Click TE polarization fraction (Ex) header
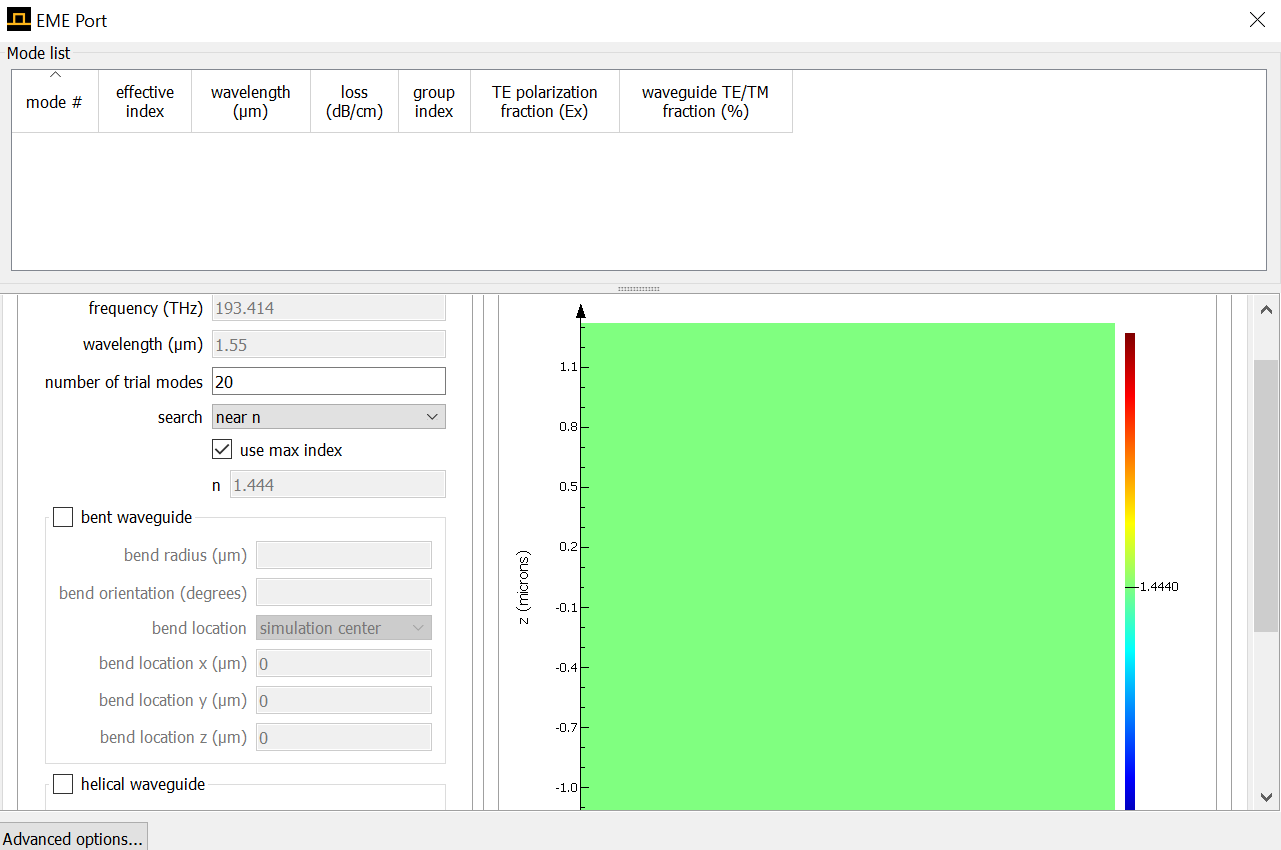Screen dimensions: 1281x850 point(545,101)
